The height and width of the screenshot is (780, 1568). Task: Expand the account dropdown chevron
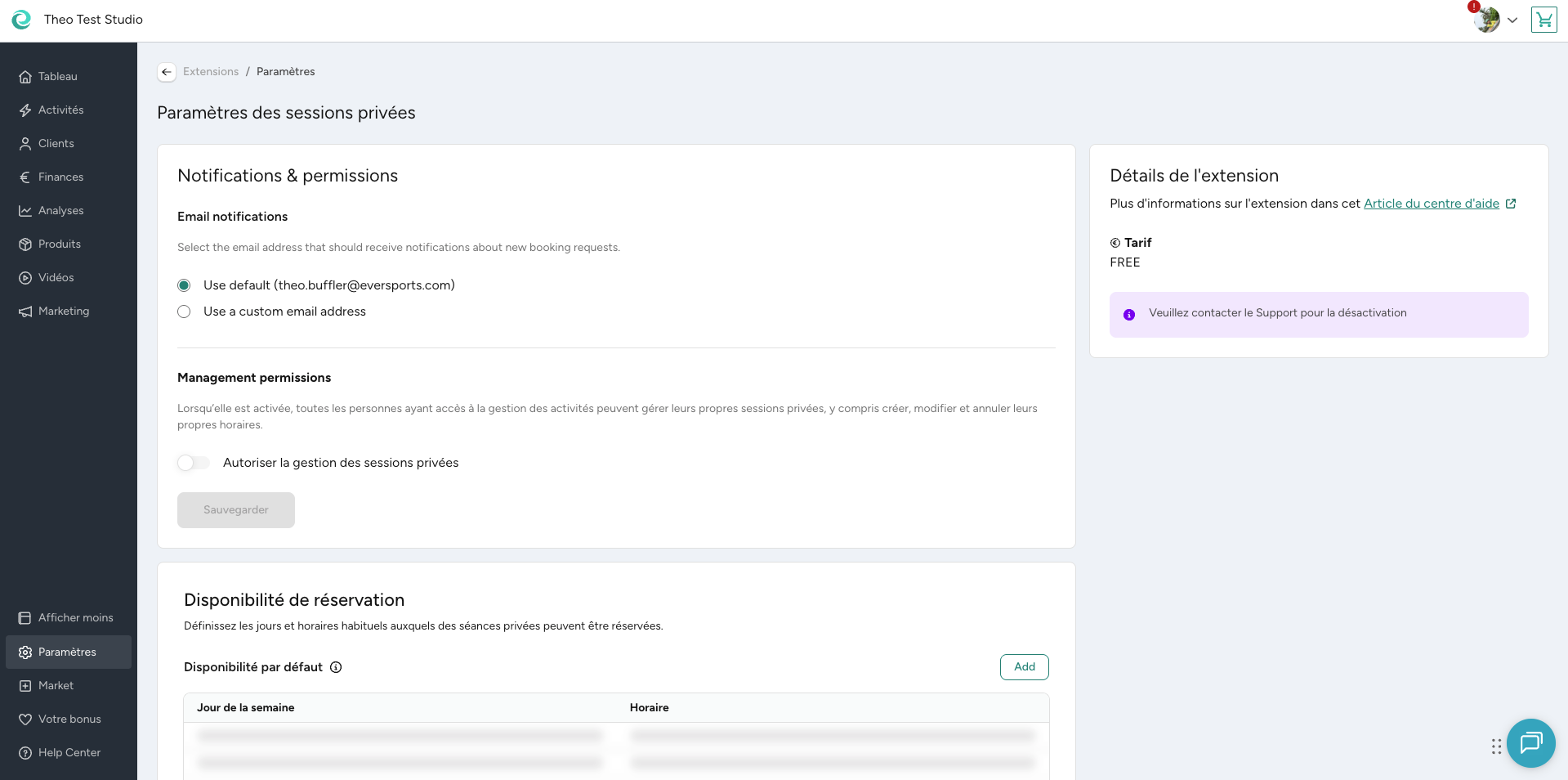(1512, 20)
